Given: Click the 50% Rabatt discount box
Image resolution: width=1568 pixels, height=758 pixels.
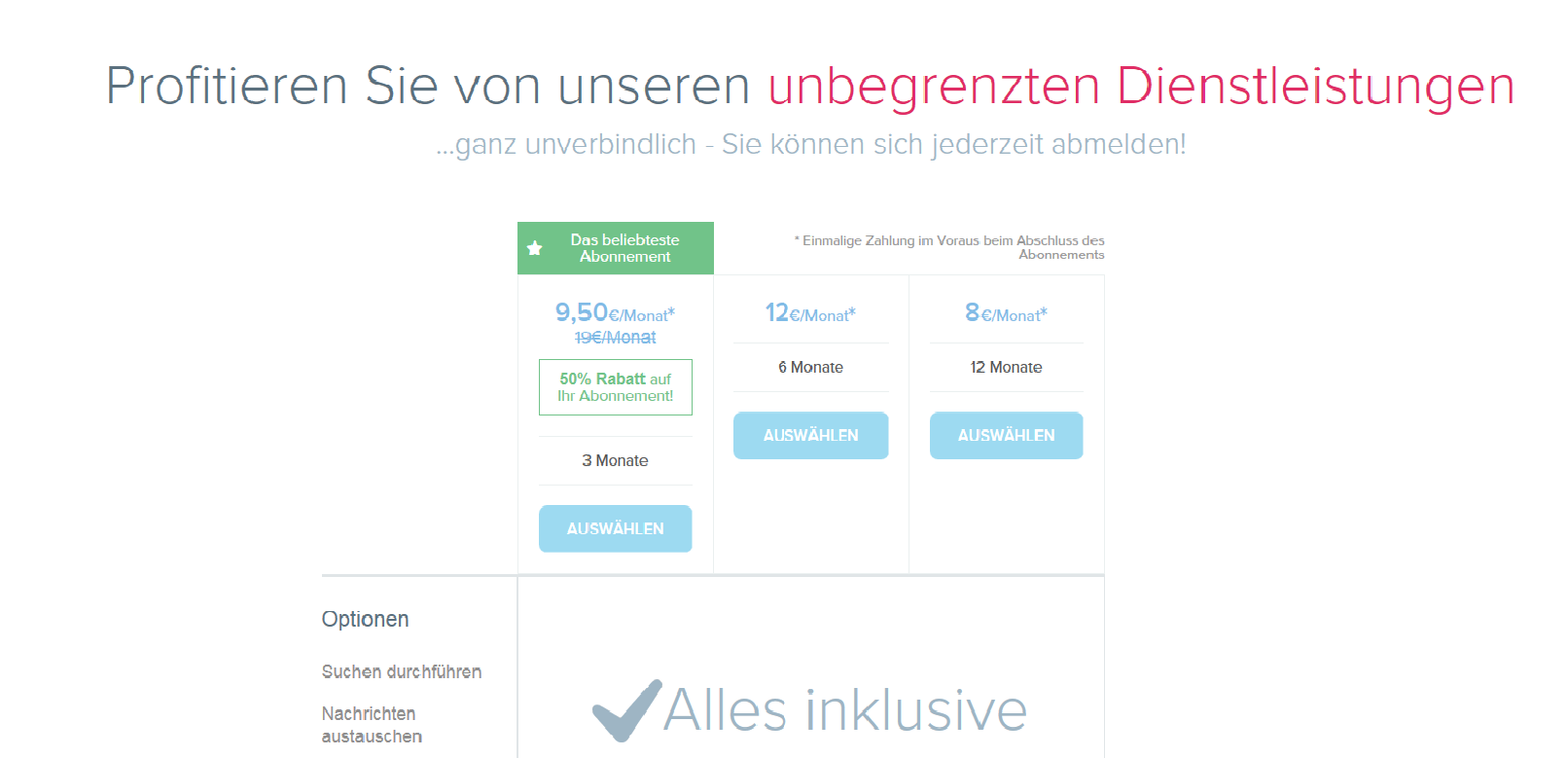Looking at the screenshot, I should (615, 387).
